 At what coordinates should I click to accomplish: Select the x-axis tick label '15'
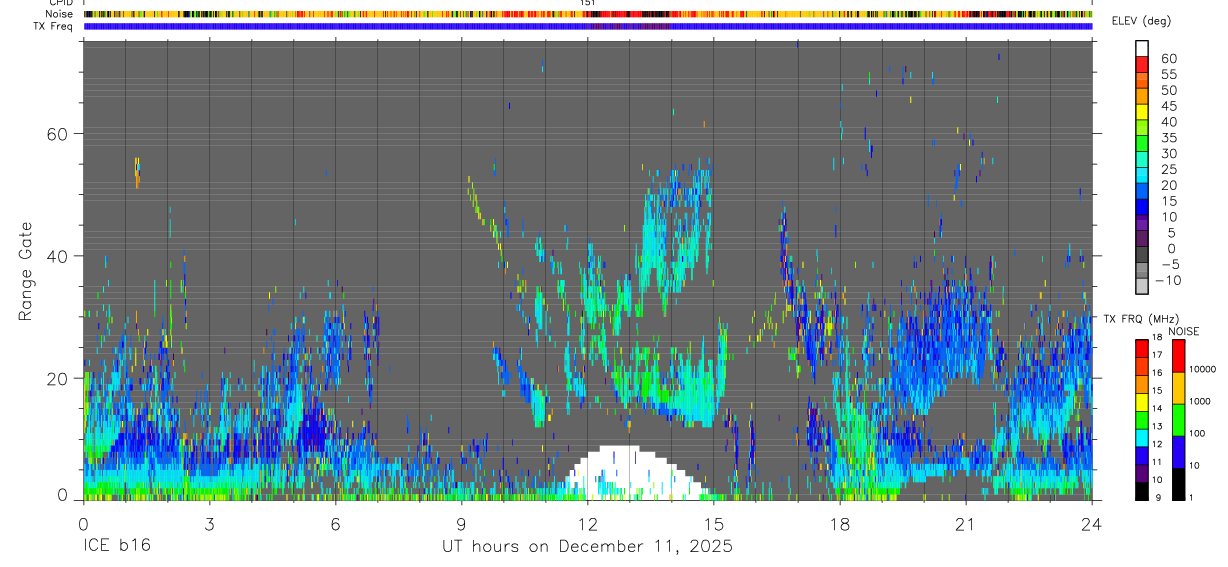(x=714, y=525)
